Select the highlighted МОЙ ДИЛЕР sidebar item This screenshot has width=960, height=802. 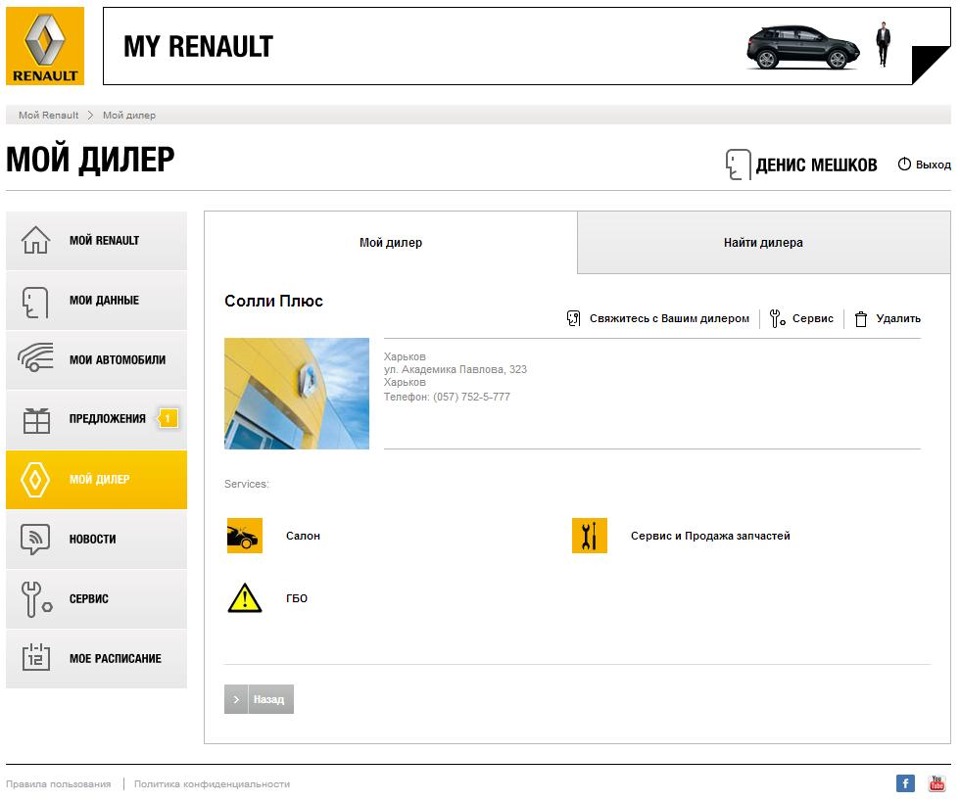click(x=97, y=480)
